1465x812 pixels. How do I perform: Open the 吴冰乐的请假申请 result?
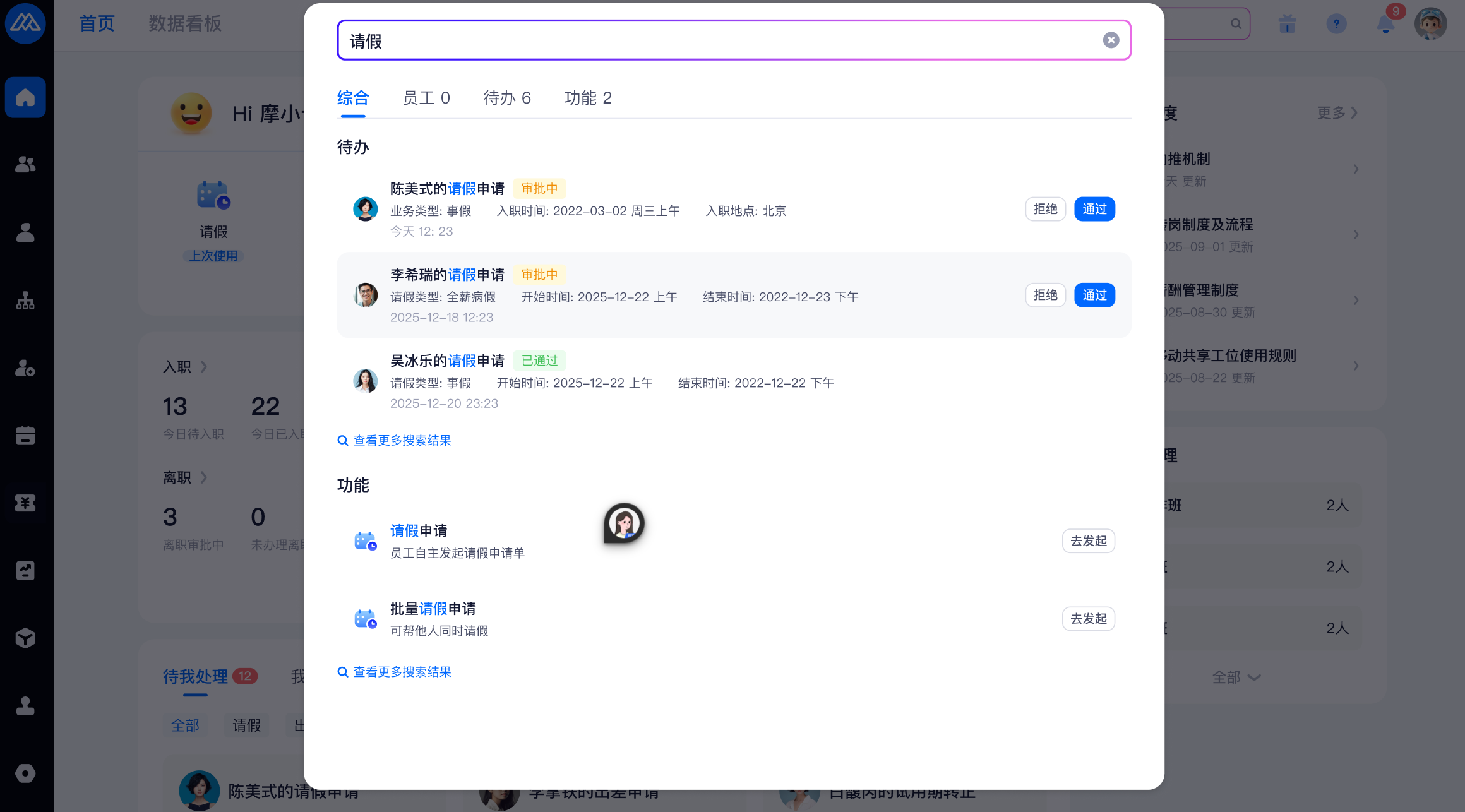tap(447, 361)
